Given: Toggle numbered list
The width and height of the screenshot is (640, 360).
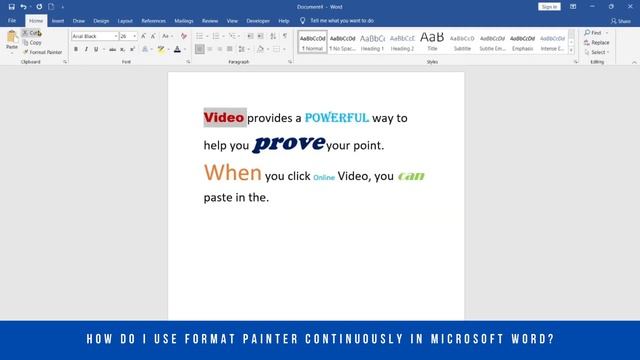Looking at the screenshot, I should tap(216, 36).
